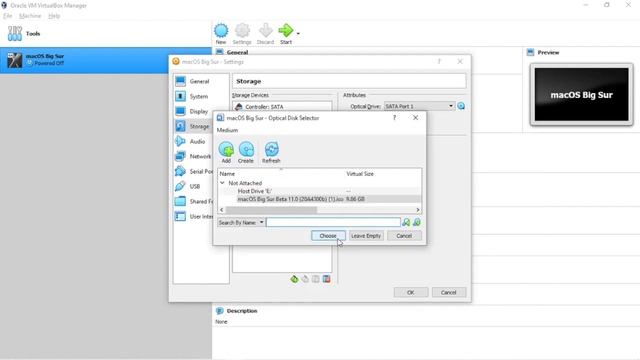
Task: Select Controller: SATA in Storage Devices
Action: [282, 107]
